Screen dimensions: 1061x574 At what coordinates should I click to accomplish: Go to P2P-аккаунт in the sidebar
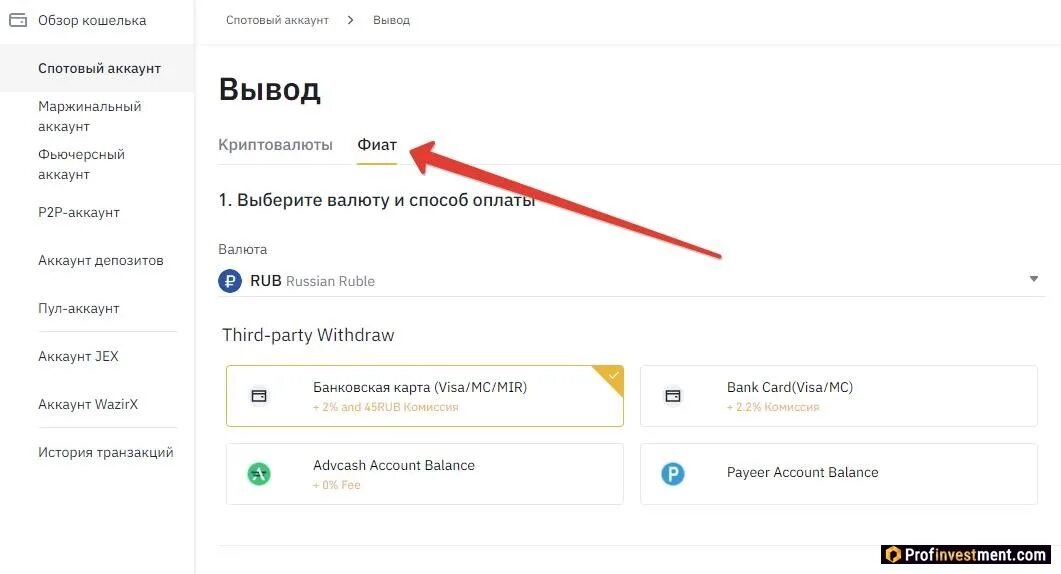[79, 213]
